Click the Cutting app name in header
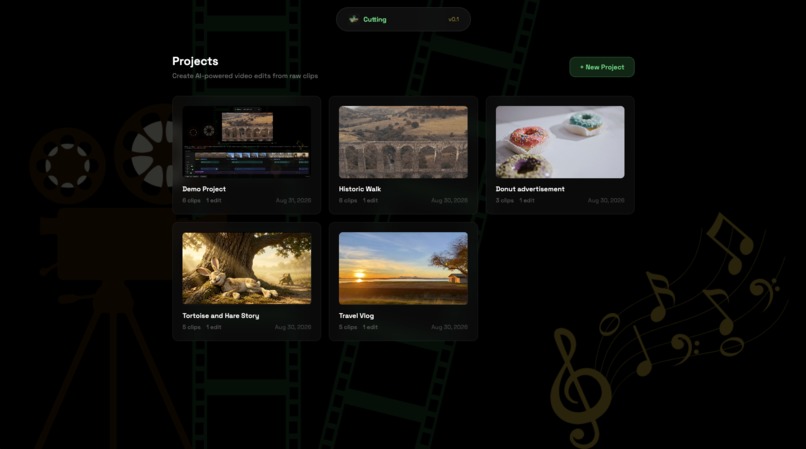 coord(374,20)
